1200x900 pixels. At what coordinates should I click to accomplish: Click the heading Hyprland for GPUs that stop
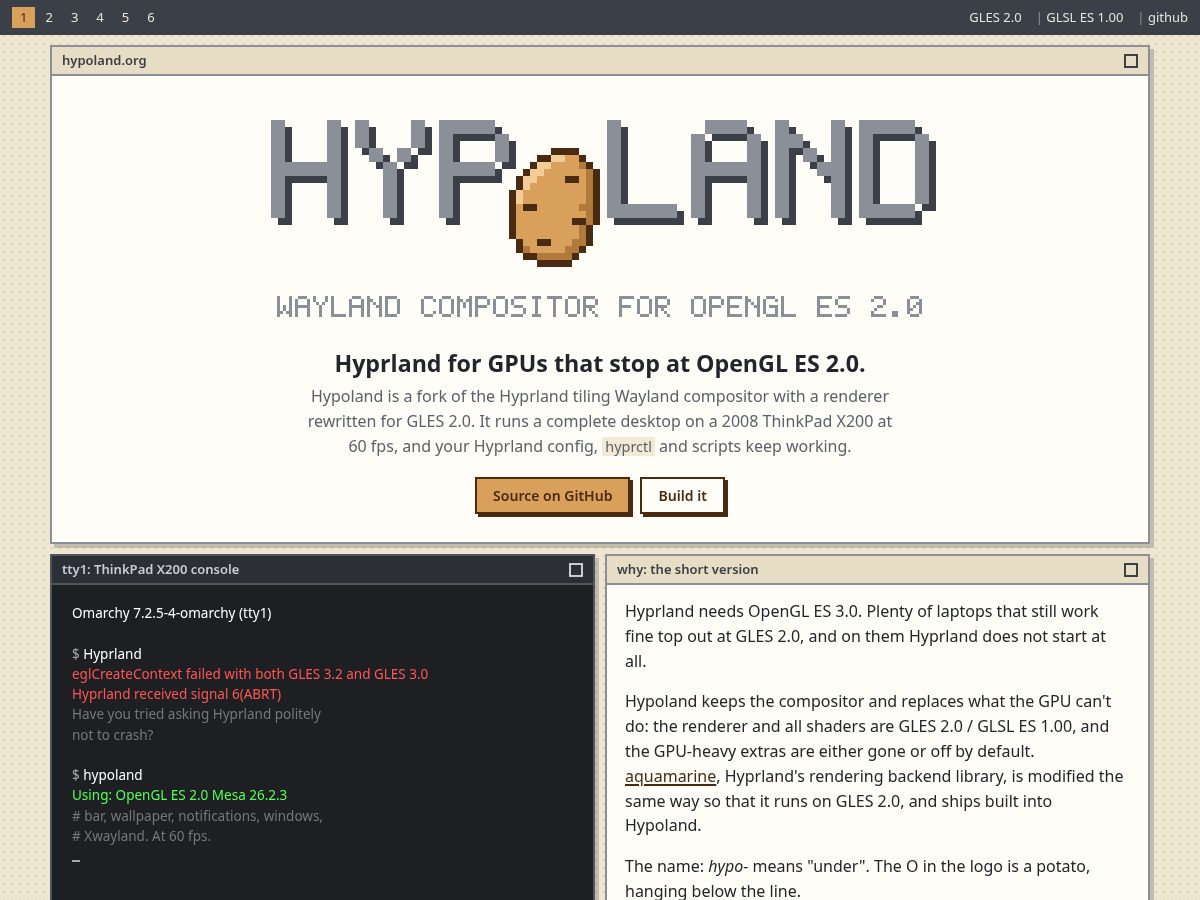tap(600, 363)
